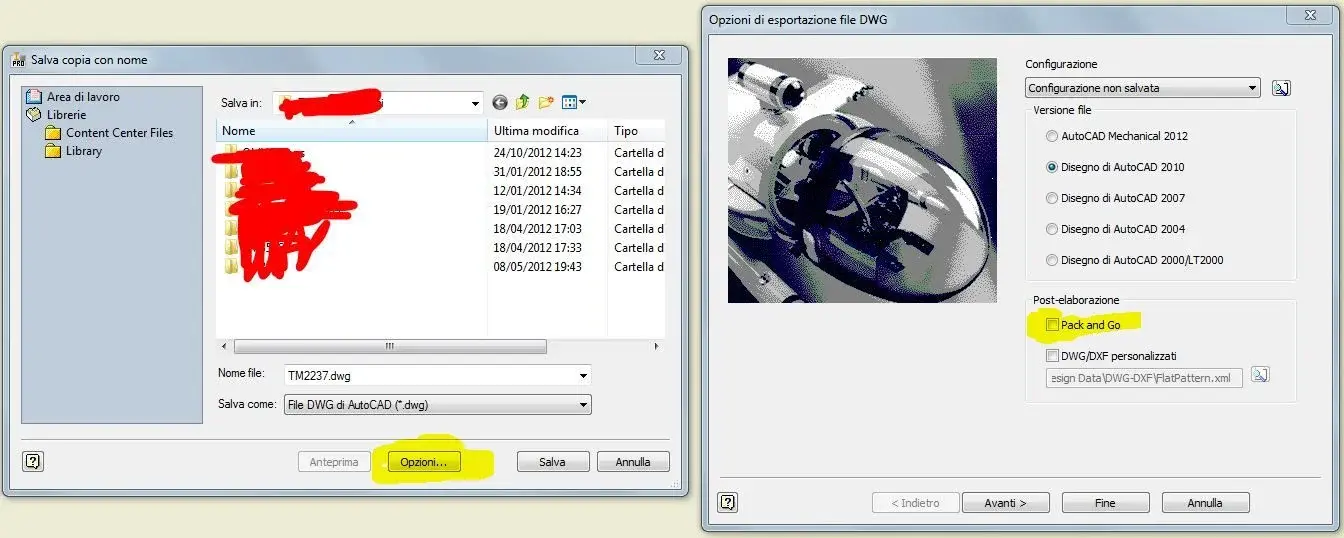Select folder row dated 18/04/2012 17:33

point(440,248)
